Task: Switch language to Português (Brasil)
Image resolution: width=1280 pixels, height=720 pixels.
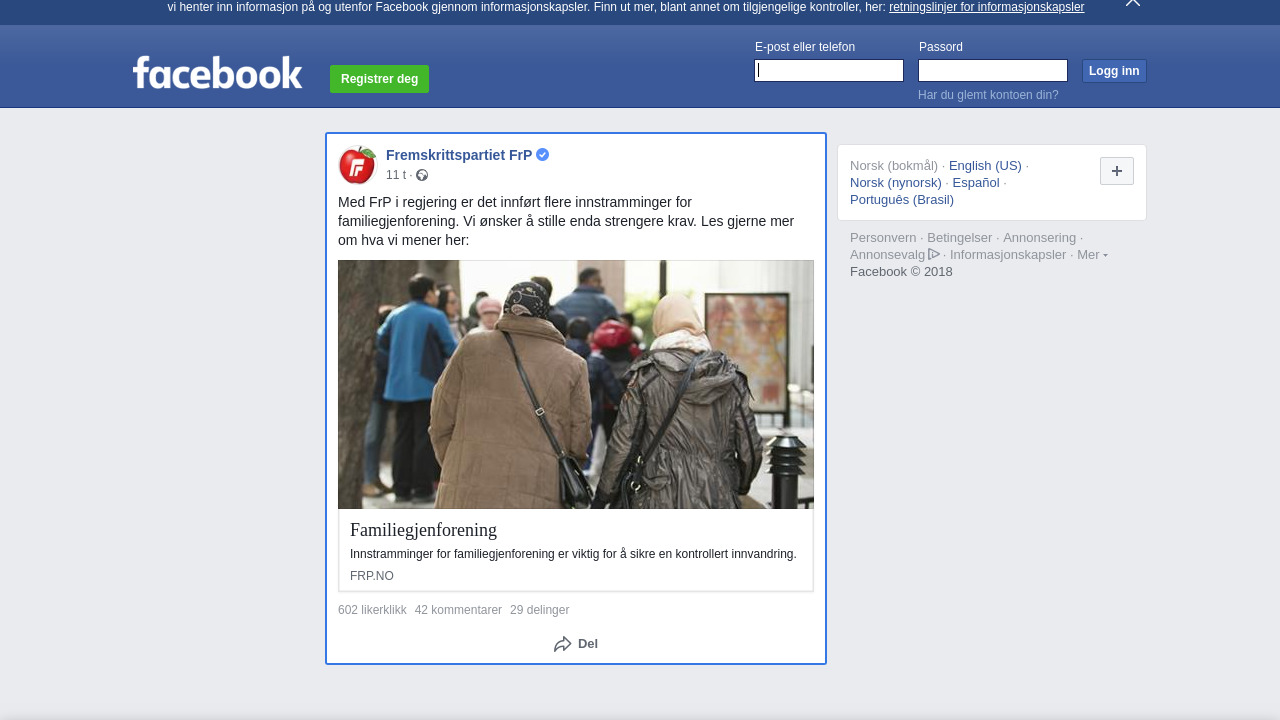Action: (902, 200)
